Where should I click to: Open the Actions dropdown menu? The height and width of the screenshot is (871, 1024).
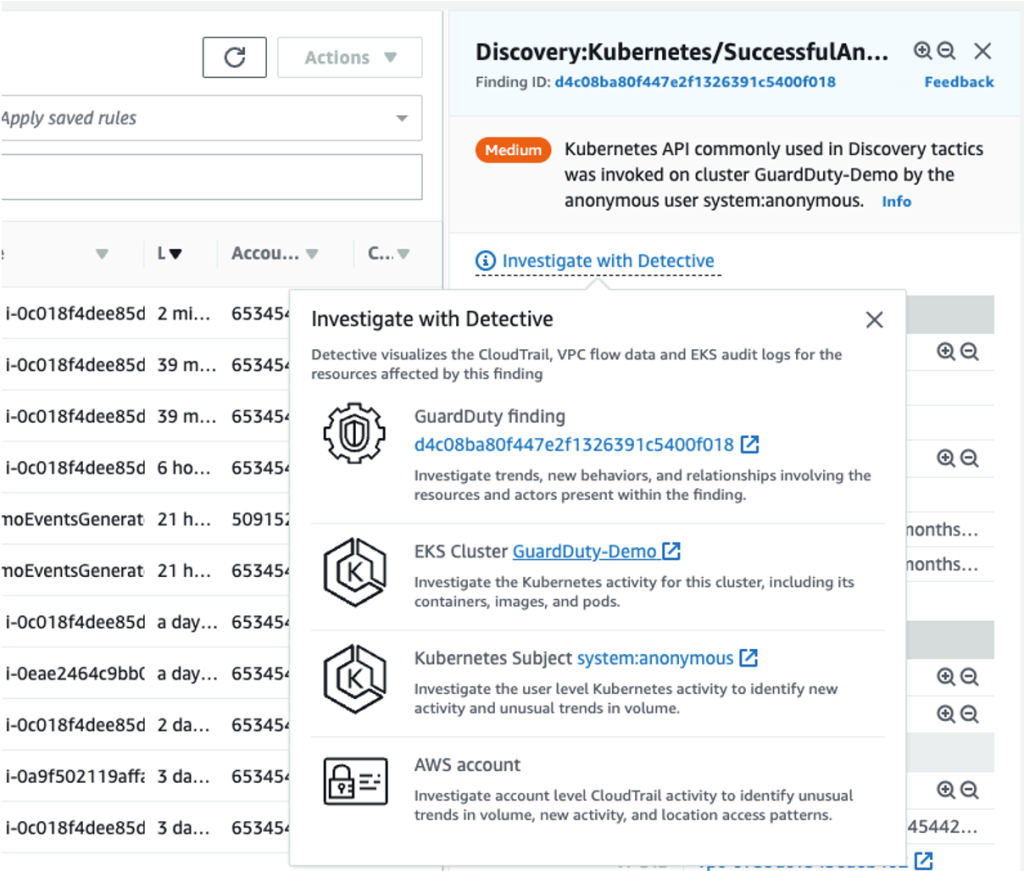click(x=349, y=57)
